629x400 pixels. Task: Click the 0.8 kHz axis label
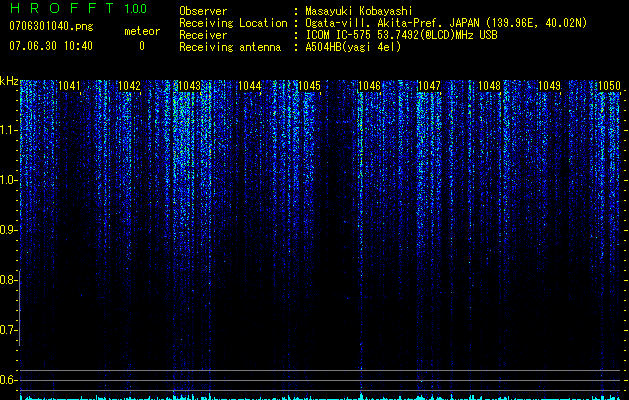[8, 280]
